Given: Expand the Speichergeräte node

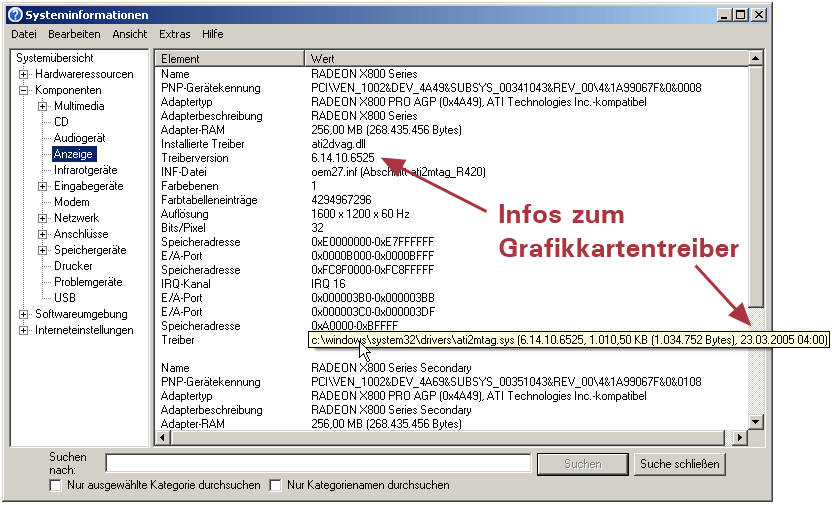Looking at the screenshot, I should click(42, 250).
